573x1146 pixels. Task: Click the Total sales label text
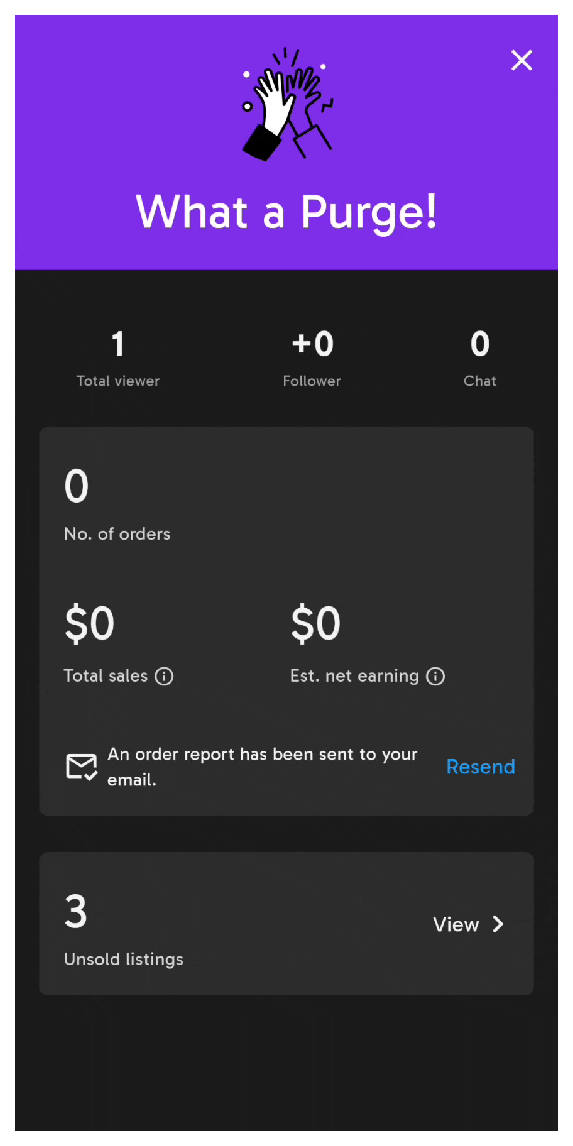tap(106, 676)
